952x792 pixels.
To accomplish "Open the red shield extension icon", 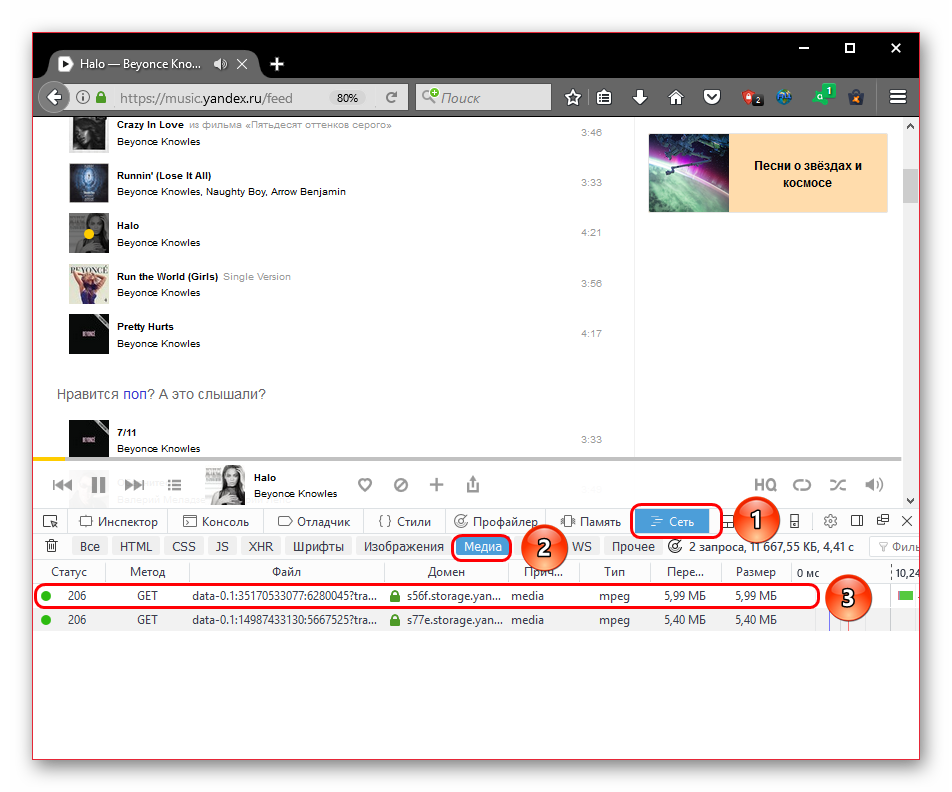I will (752, 97).
